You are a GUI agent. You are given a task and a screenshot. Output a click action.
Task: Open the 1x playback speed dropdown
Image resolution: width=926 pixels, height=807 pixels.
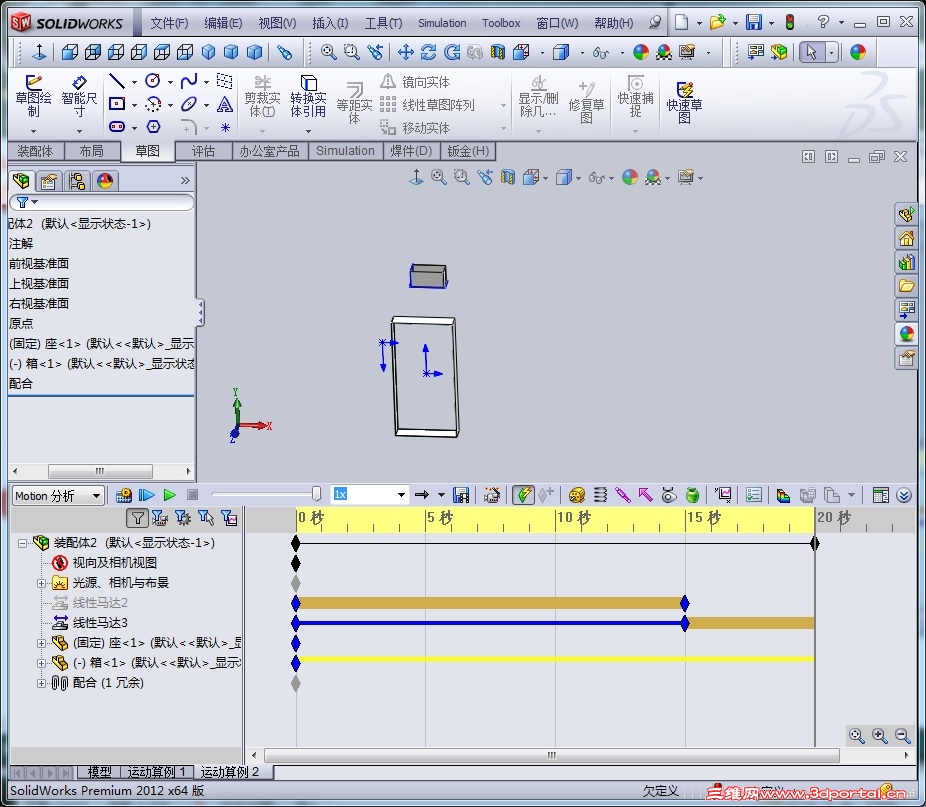click(369, 494)
